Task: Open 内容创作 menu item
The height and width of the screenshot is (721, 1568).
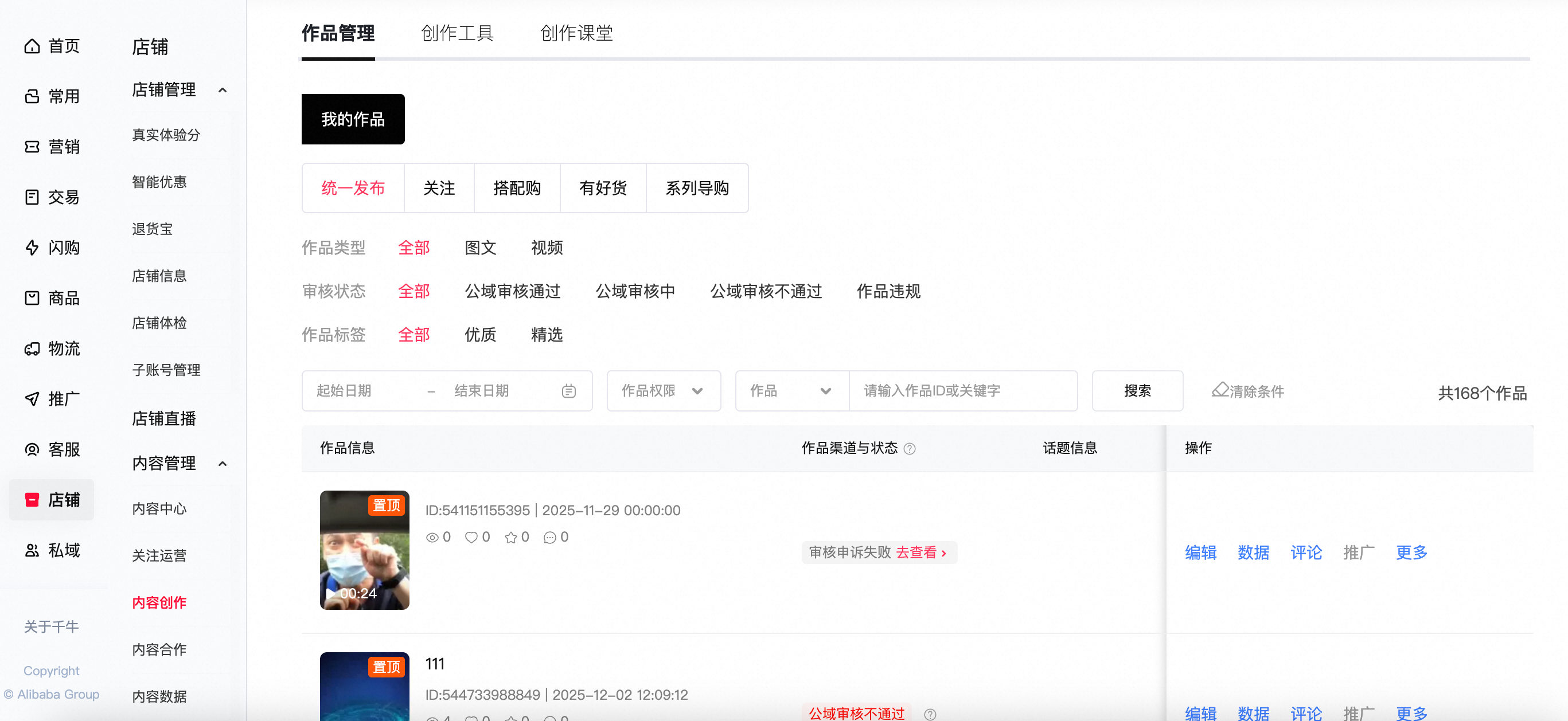Action: coord(159,603)
